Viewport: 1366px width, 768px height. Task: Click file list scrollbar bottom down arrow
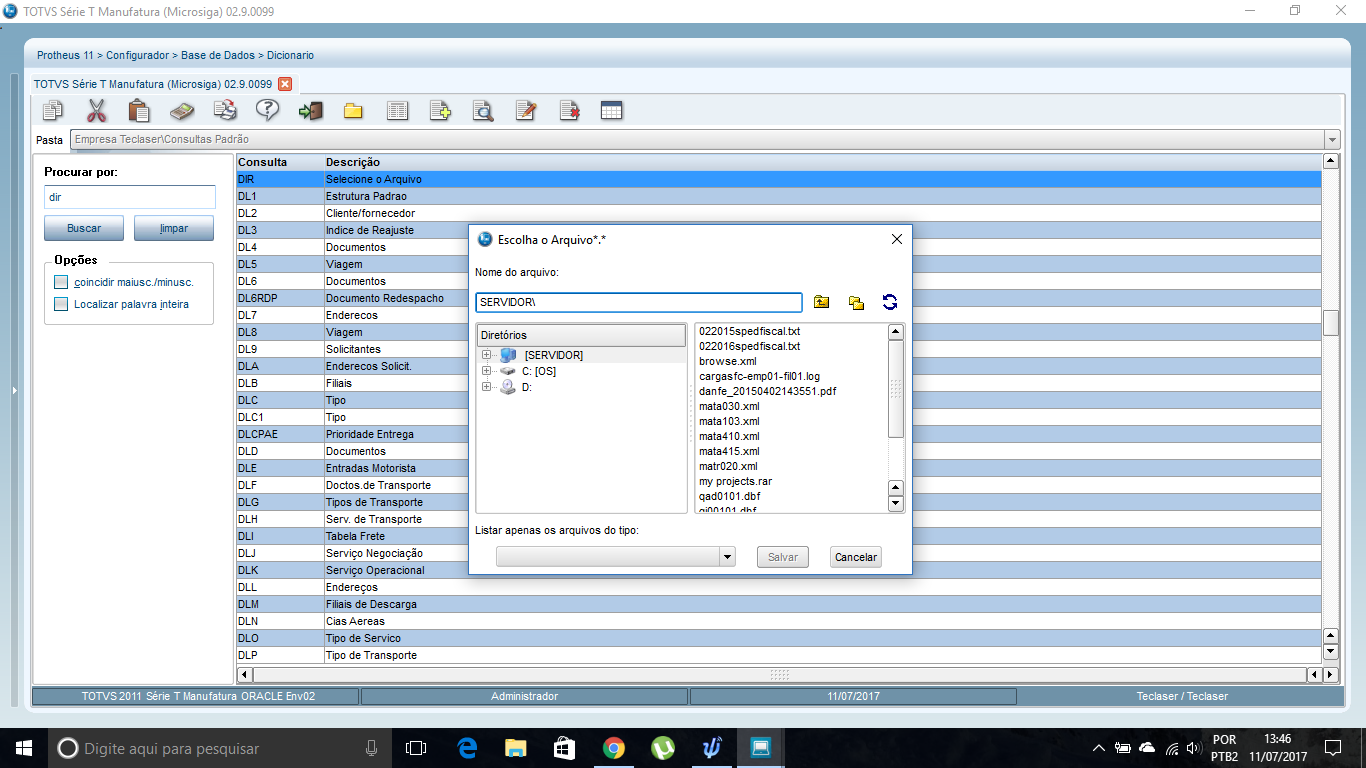pyautogui.click(x=896, y=504)
